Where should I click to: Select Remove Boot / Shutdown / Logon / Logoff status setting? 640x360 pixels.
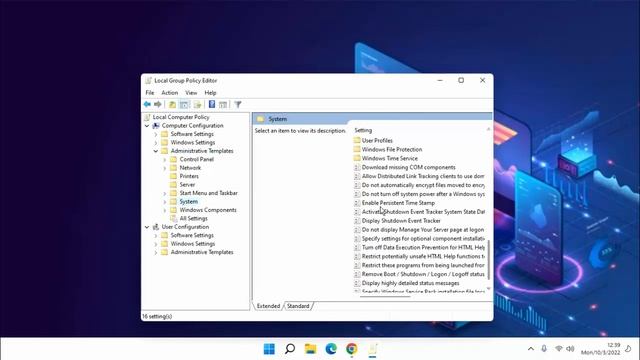click(x=423, y=274)
